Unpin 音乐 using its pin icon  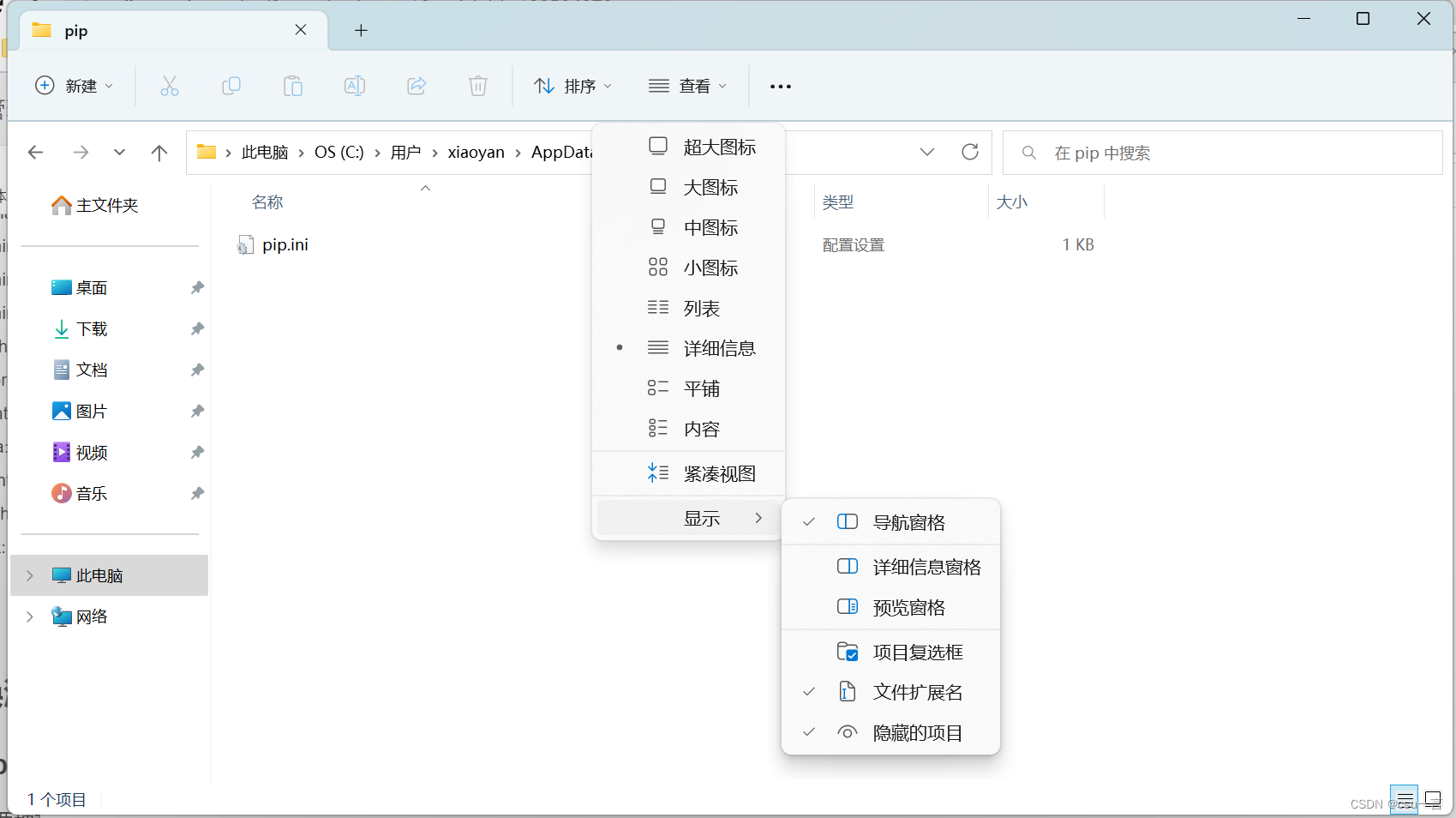pos(197,493)
